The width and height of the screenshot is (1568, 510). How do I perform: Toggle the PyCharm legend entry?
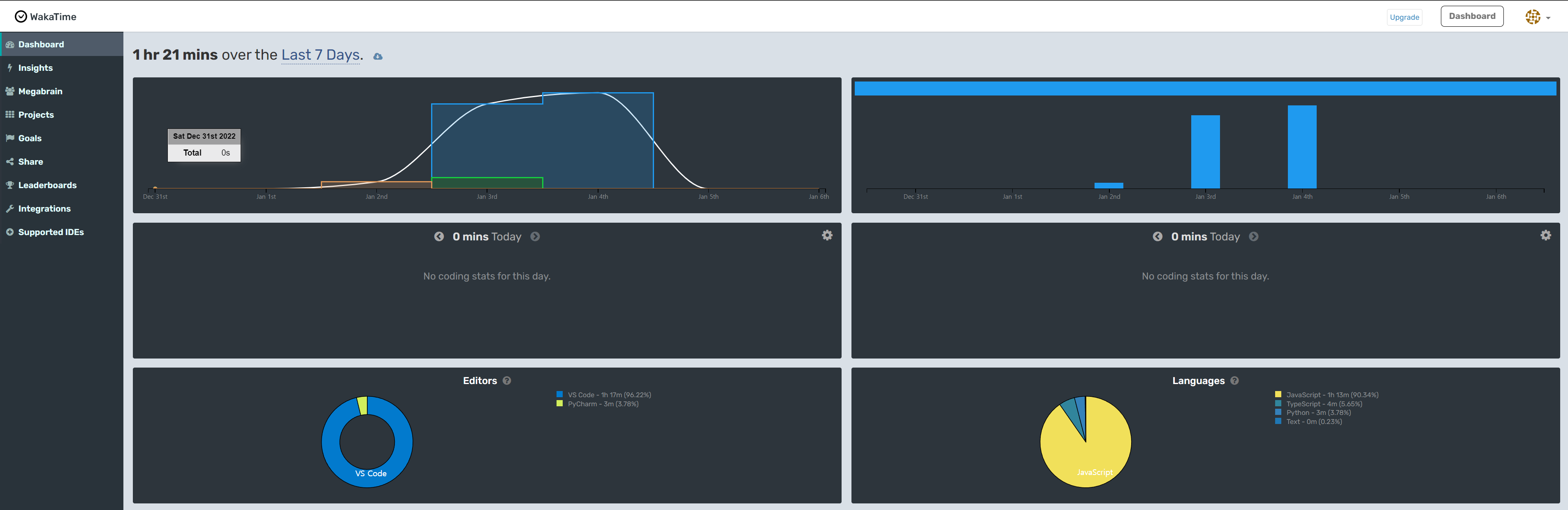602,404
